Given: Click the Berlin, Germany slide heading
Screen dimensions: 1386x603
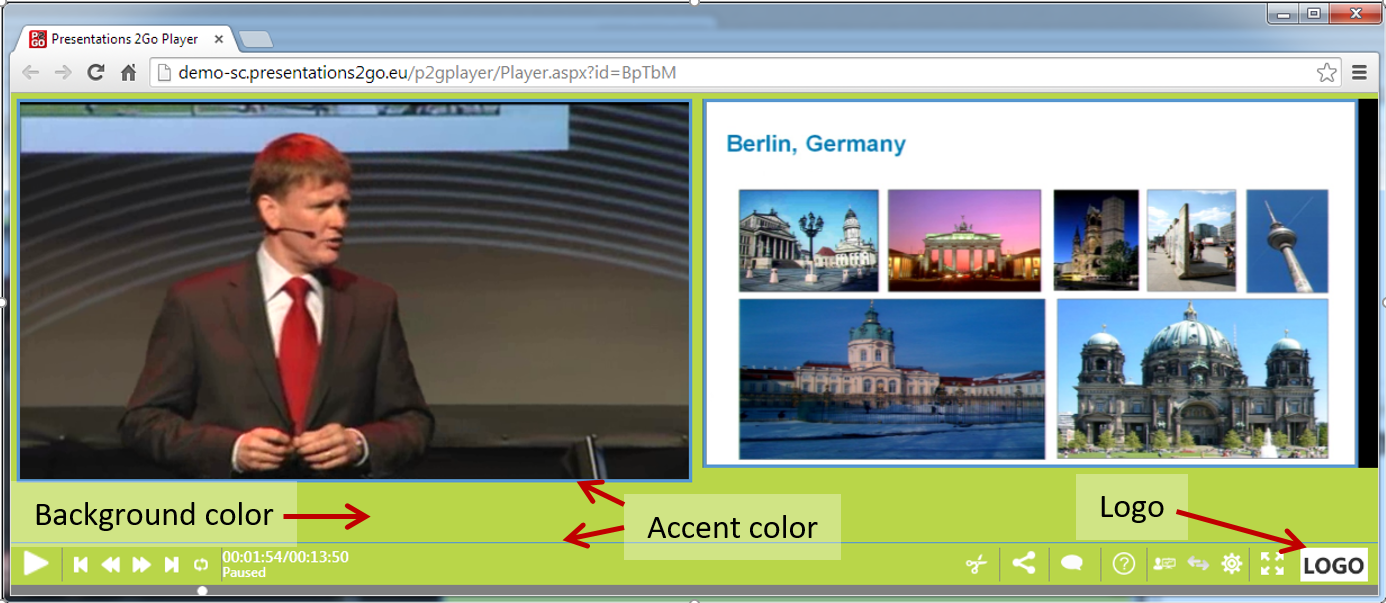Looking at the screenshot, I should pyautogui.click(x=816, y=144).
